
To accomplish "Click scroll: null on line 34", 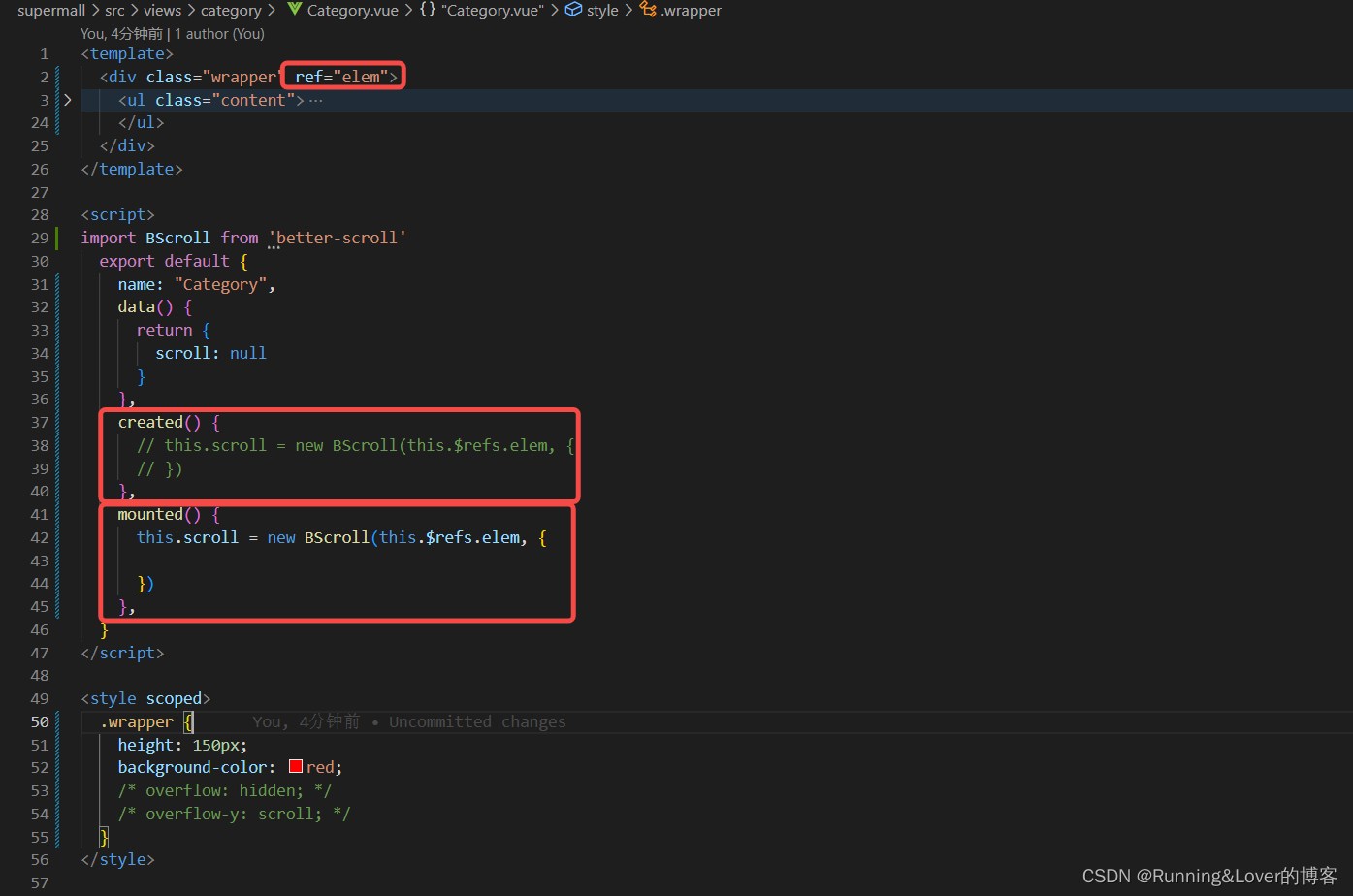I will 210,353.
